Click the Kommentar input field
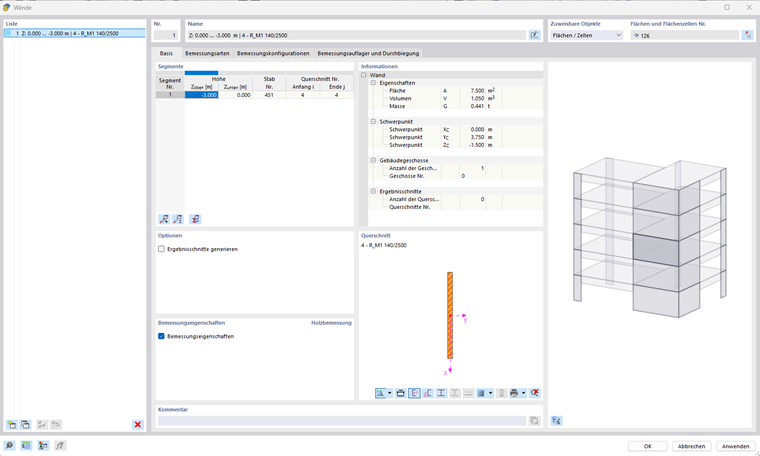Image resolution: width=760 pixels, height=456 pixels. tap(342, 421)
